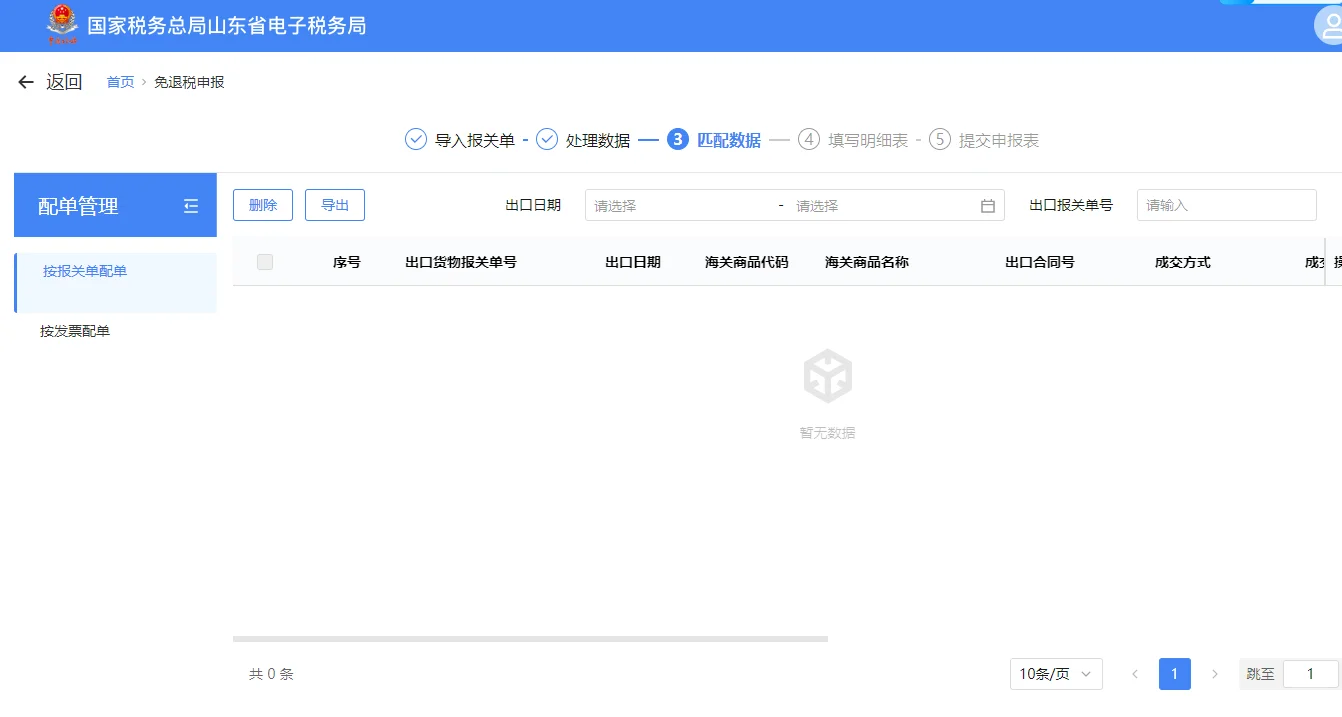1342x717 pixels.
Task: Click step 5 提交申报表 circle
Action: [939, 140]
